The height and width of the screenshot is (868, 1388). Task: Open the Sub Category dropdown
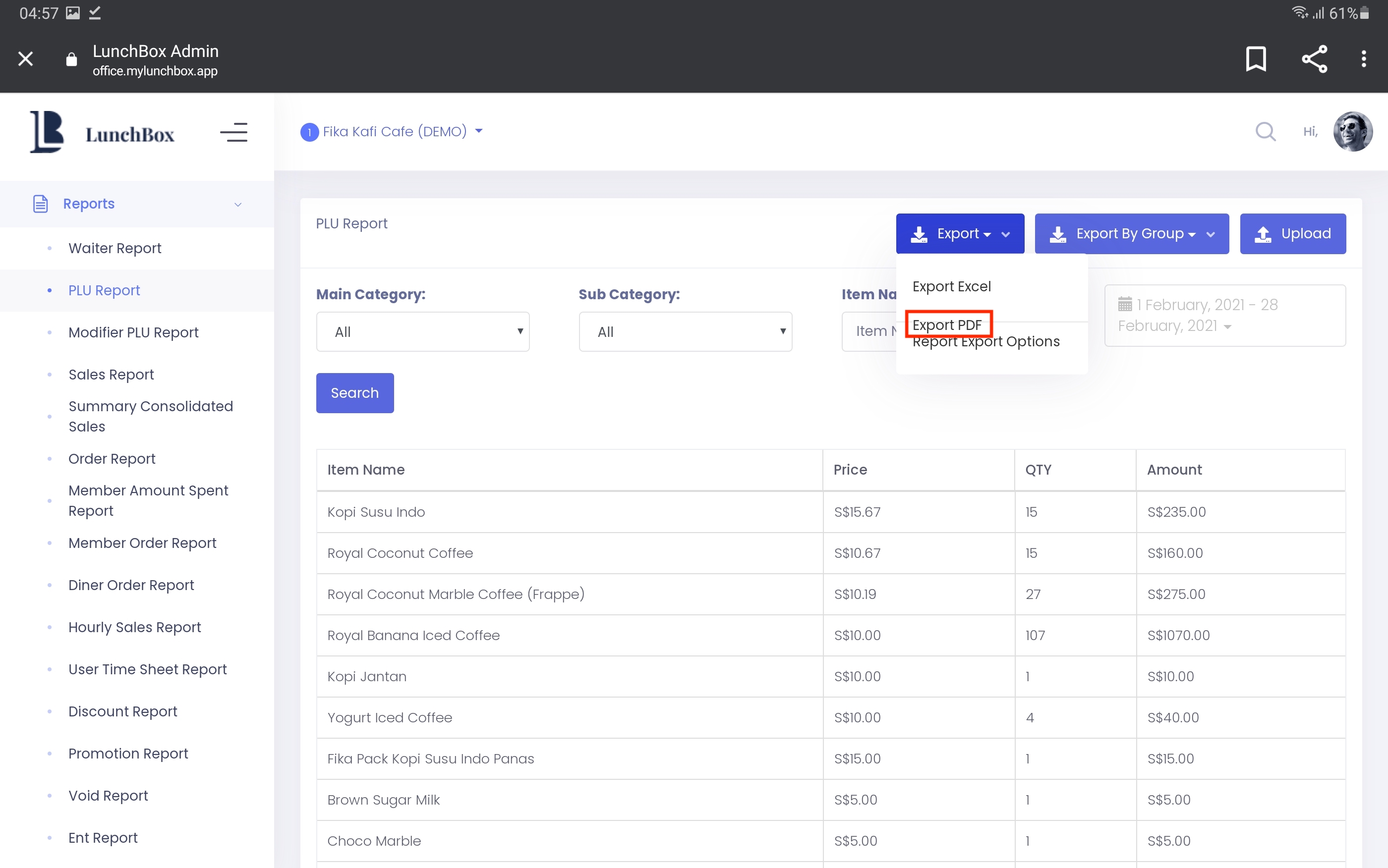pyautogui.click(x=685, y=332)
